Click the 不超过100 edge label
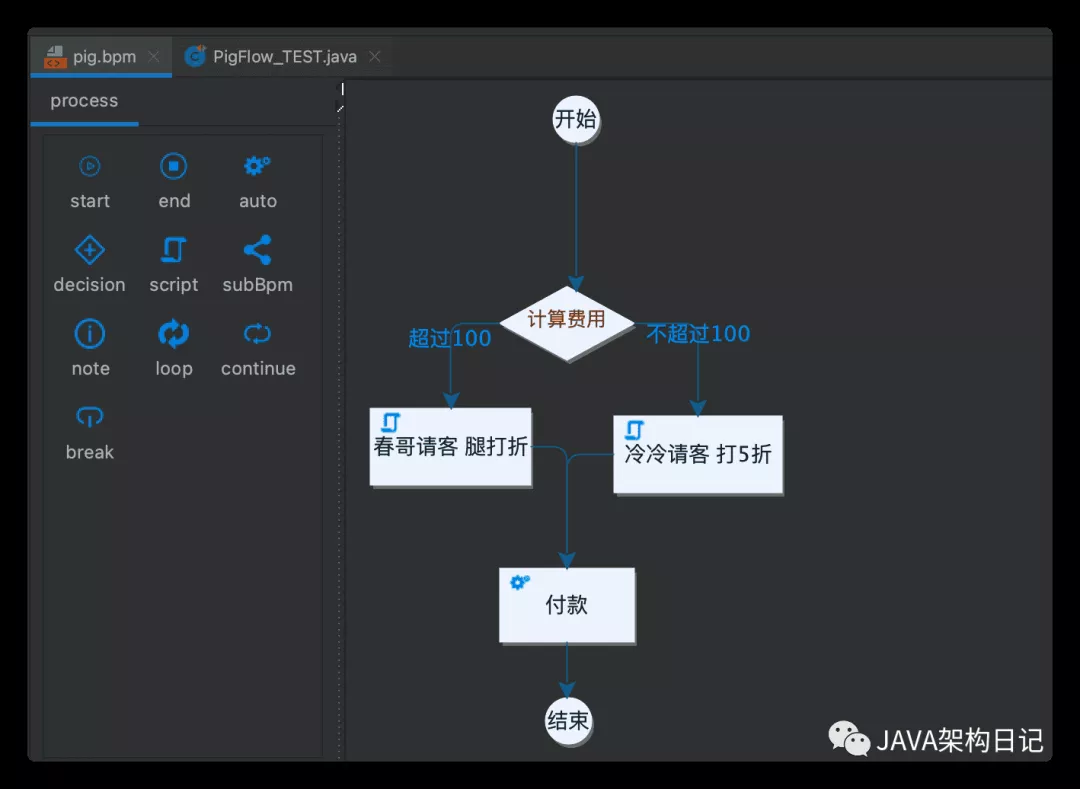1080x789 pixels. point(698,334)
